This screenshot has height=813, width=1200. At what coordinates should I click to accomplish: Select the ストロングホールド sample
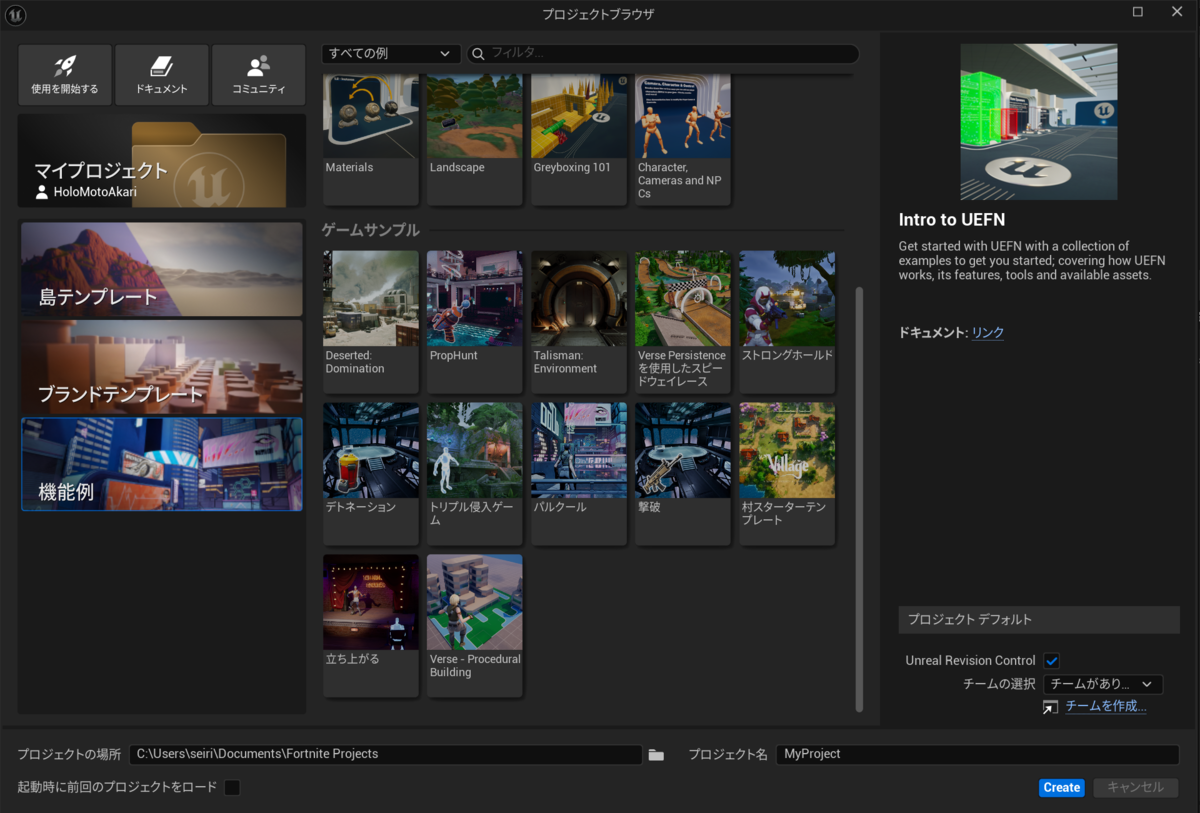click(787, 322)
